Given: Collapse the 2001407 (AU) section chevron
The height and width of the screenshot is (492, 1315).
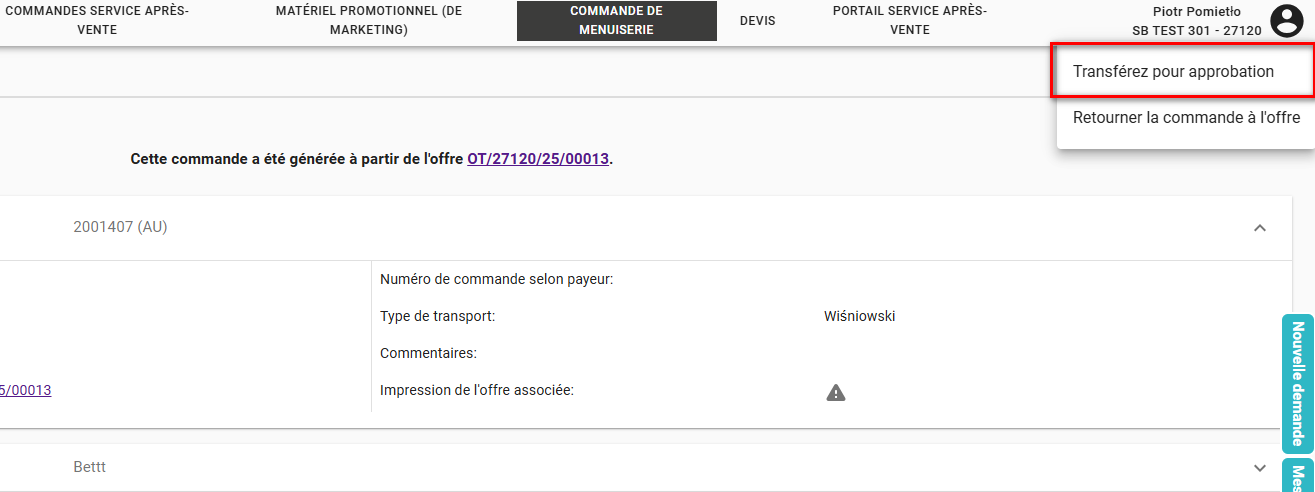Looking at the screenshot, I should pos(1260,228).
